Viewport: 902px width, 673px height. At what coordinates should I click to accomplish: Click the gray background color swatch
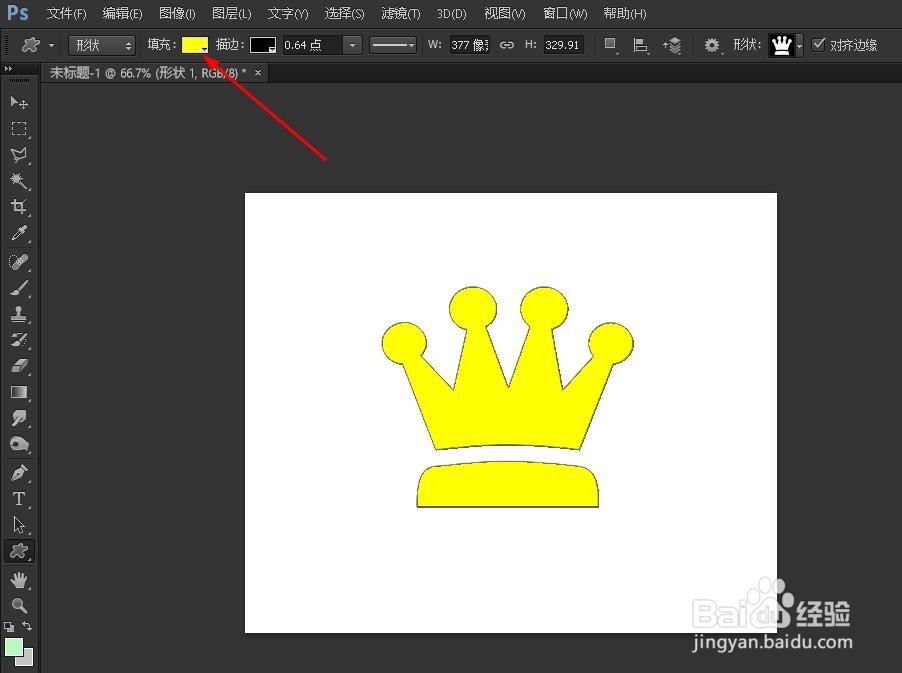(27, 660)
